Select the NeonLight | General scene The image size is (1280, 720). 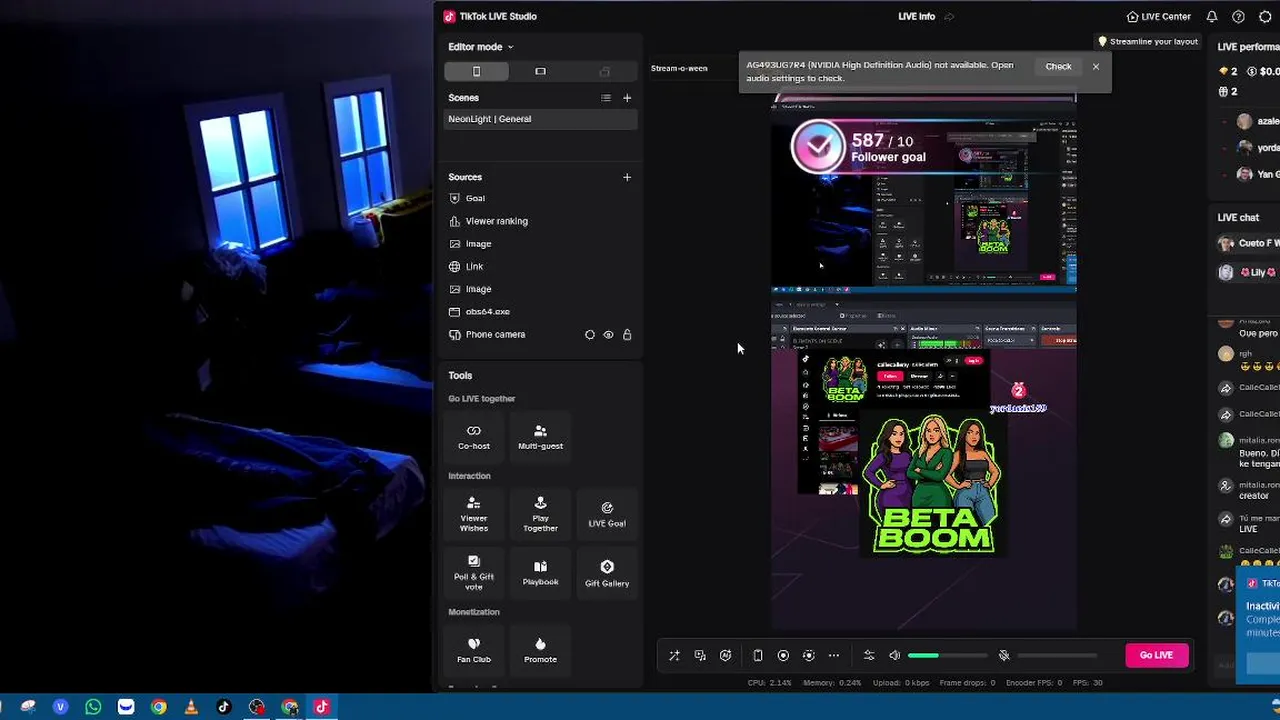540,119
